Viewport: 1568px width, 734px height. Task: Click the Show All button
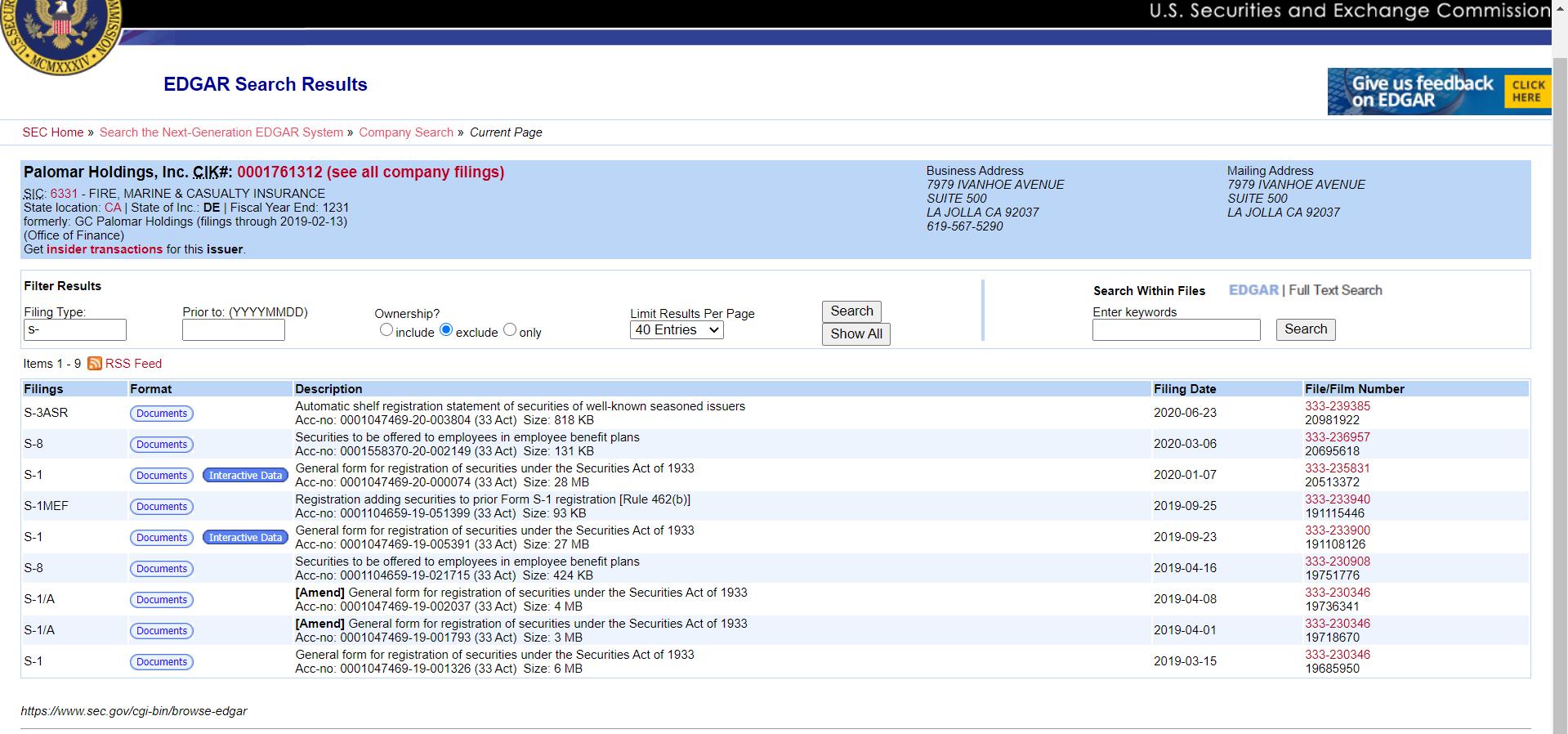point(856,334)
